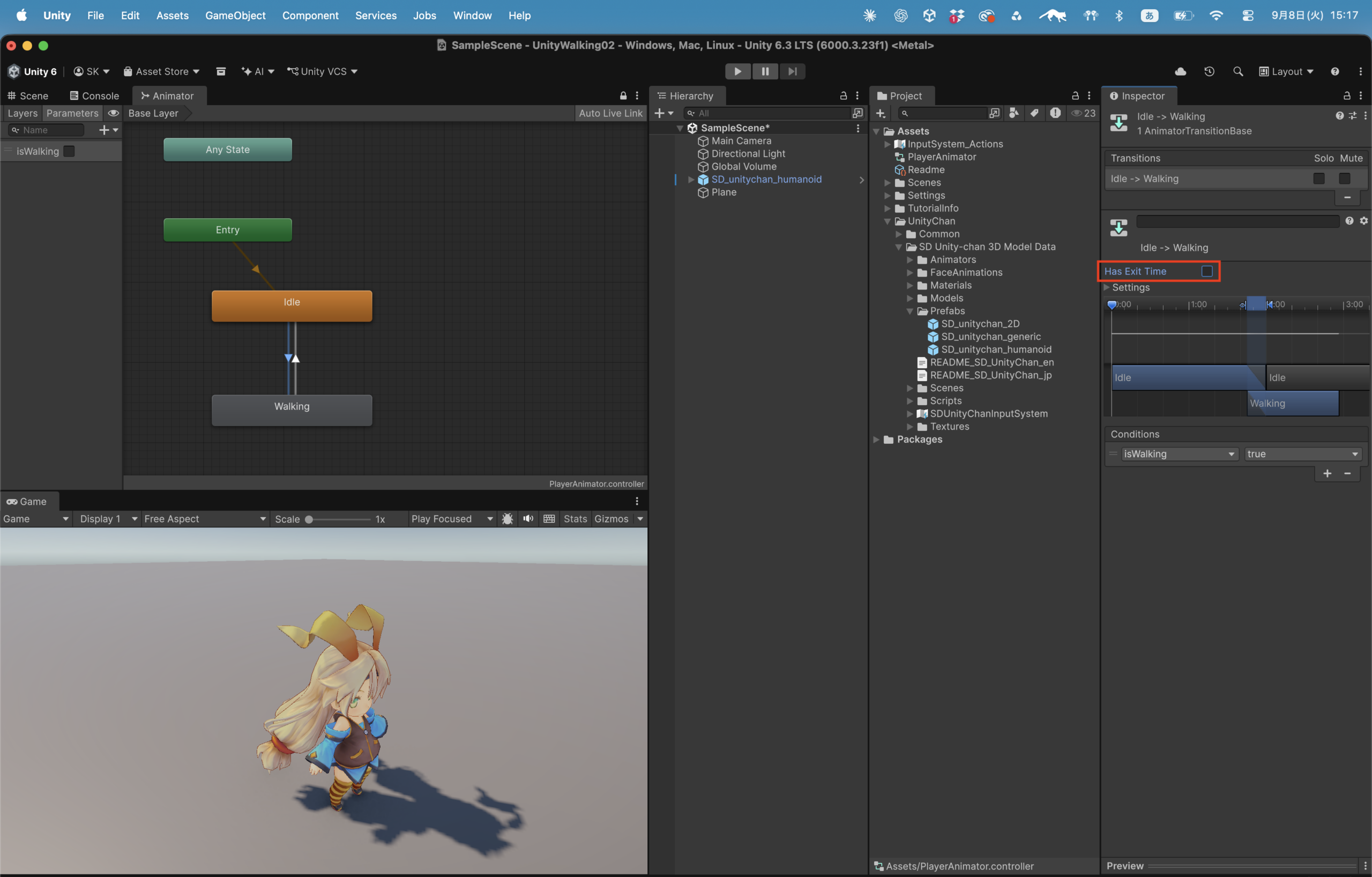This screenshot has width=1372, height=877.
Task: Lock the Animator window padlock
Action: click(x=623, y=96)
